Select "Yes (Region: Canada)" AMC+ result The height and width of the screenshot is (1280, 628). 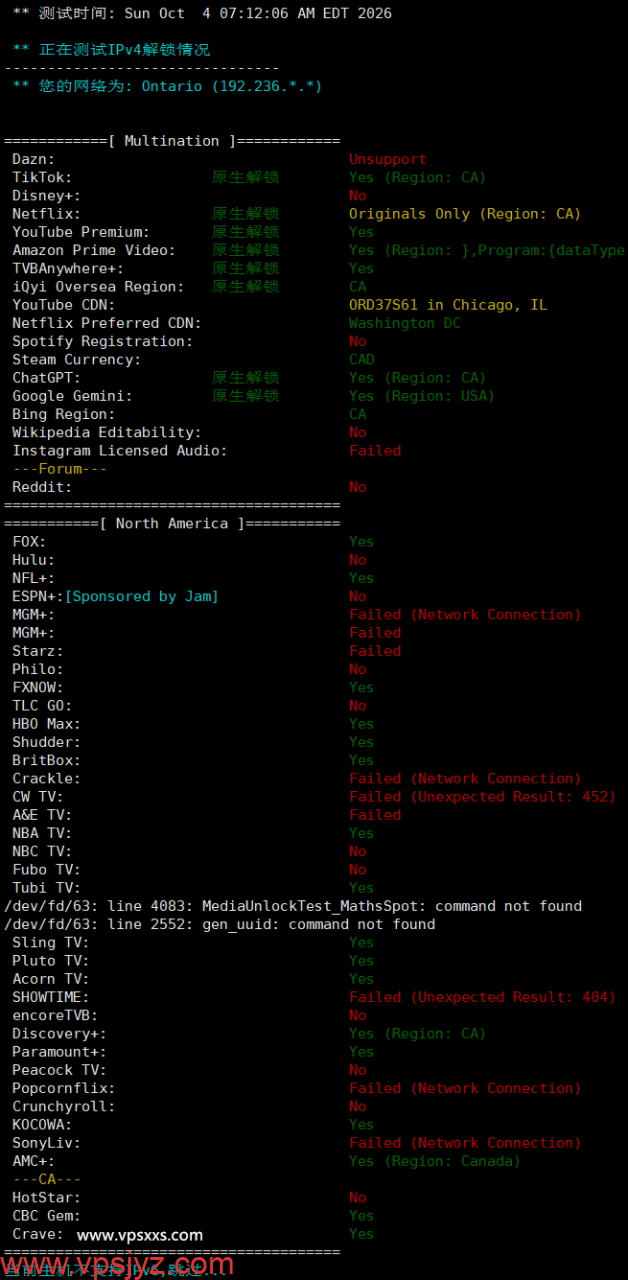[435, 1161]
